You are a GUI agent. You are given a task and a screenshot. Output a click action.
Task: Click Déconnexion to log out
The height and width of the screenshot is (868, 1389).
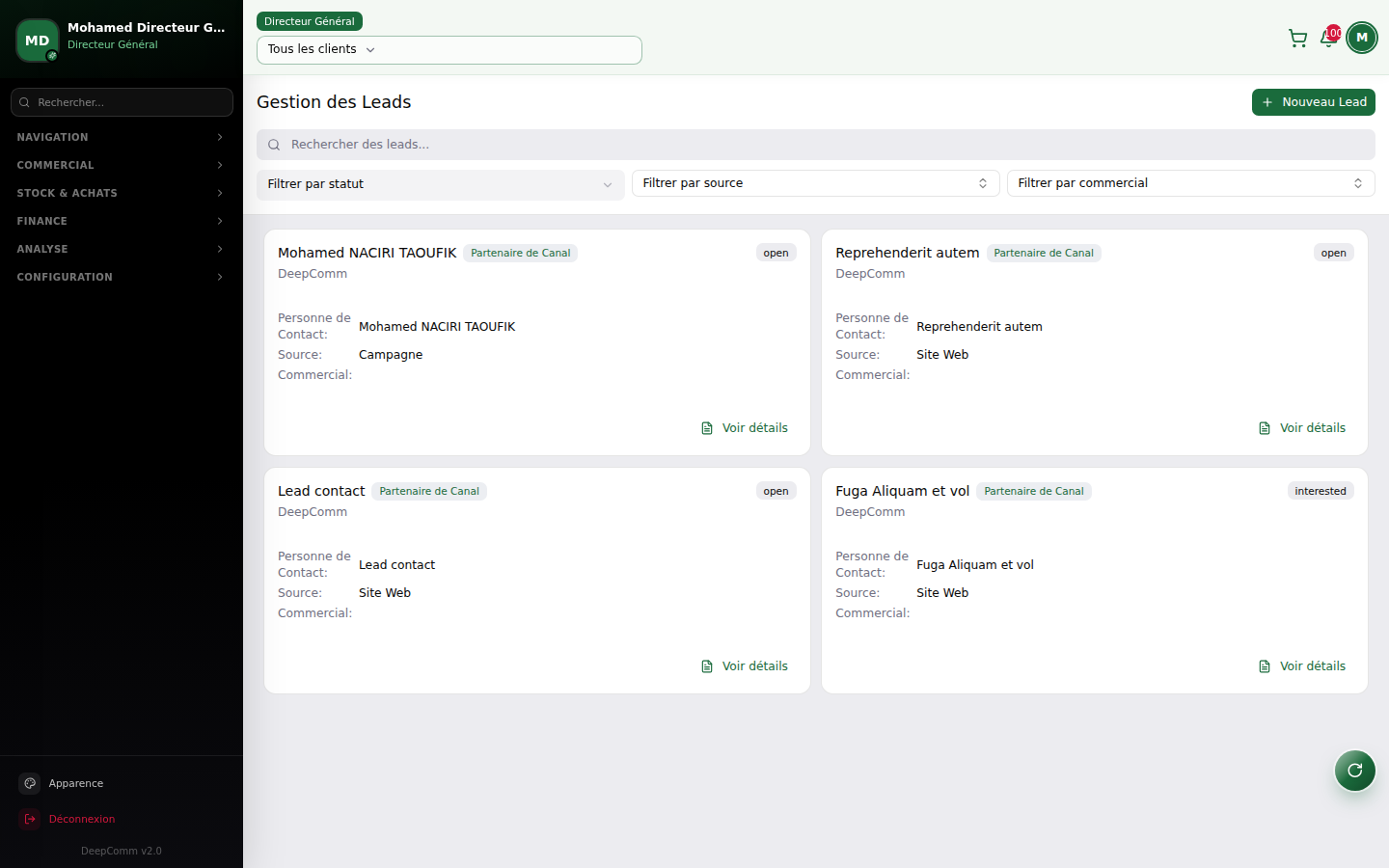tap(122, 819)
